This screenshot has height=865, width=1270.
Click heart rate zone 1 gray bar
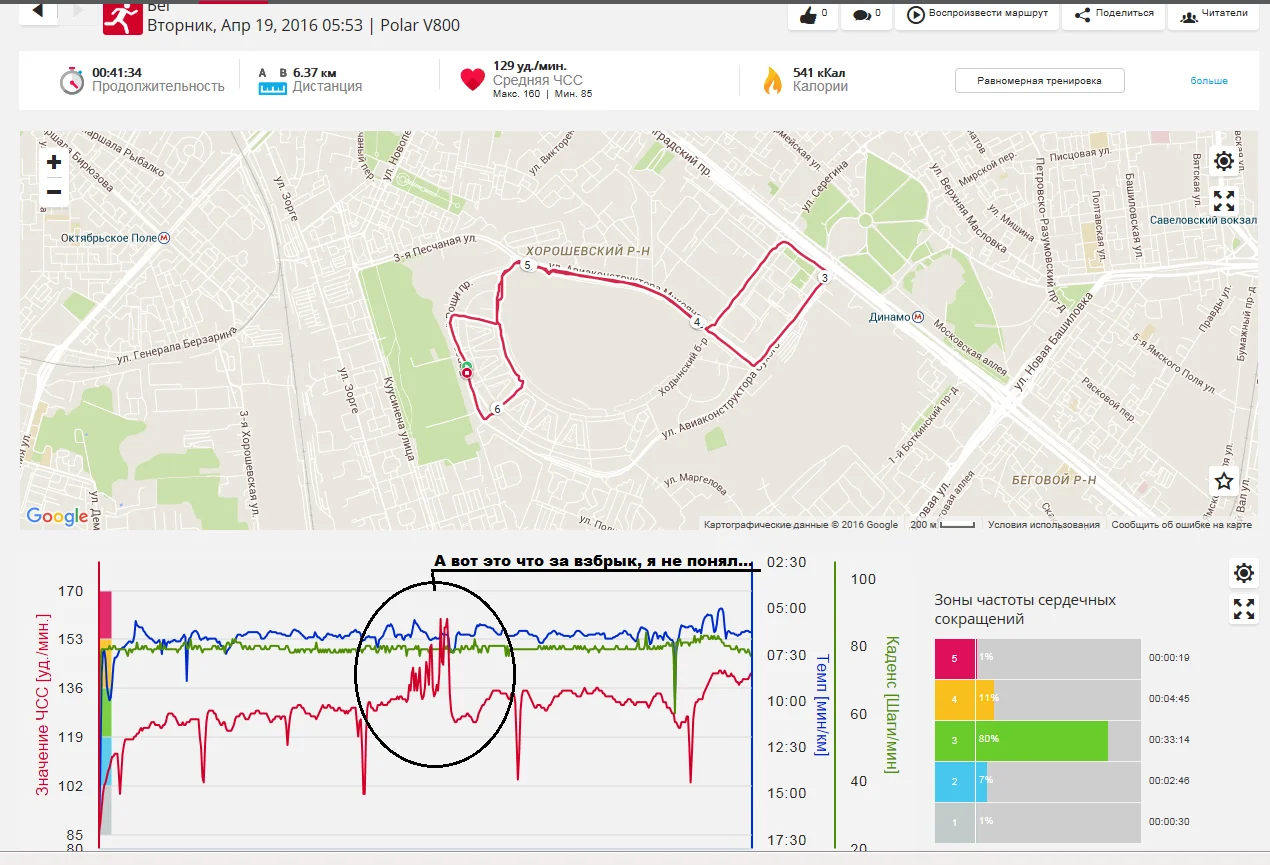pyautogui.click(x=954, y=822)
